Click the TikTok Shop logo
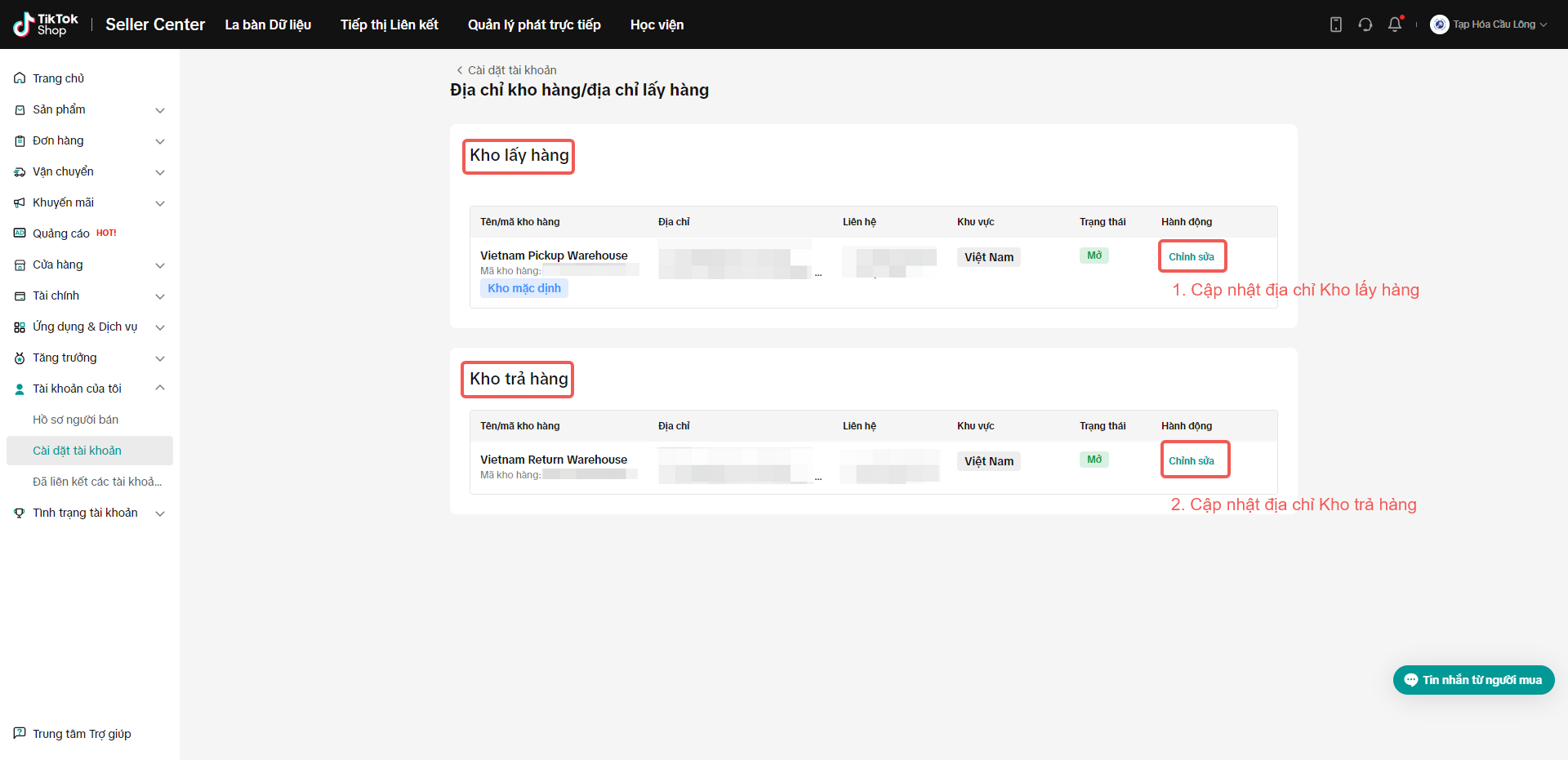 46,24
